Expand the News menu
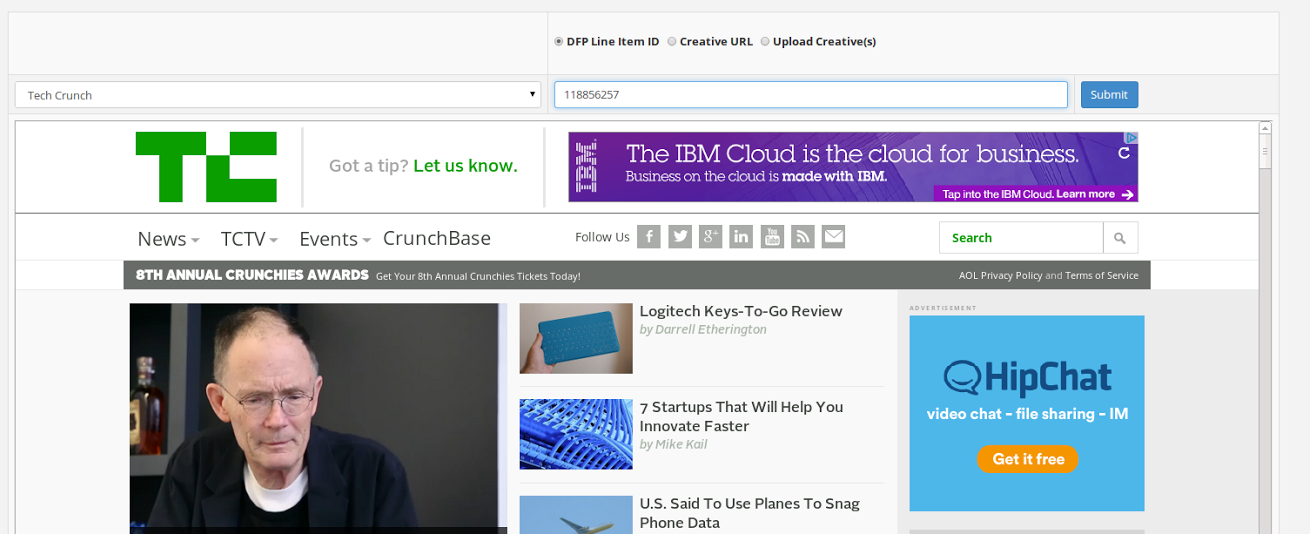Image resolution: width=1310 pixels, height=534 pixels. point(168,239)
